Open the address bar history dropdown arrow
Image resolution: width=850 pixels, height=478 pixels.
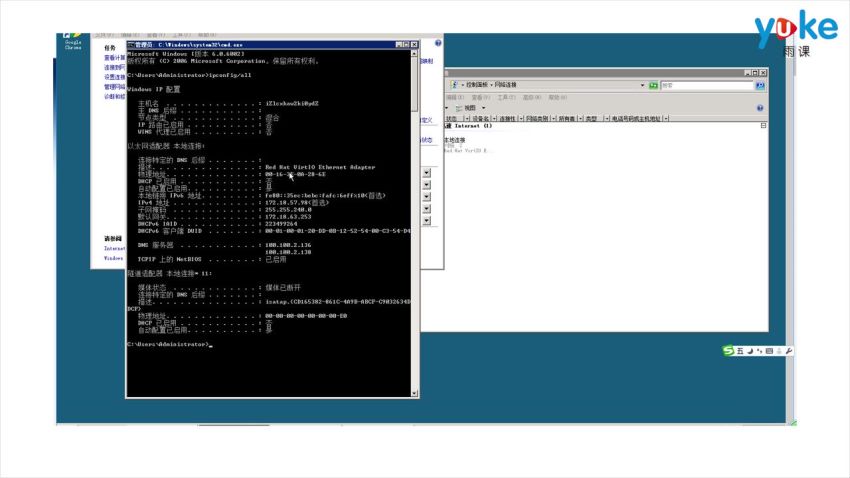(x=642, y=85)
